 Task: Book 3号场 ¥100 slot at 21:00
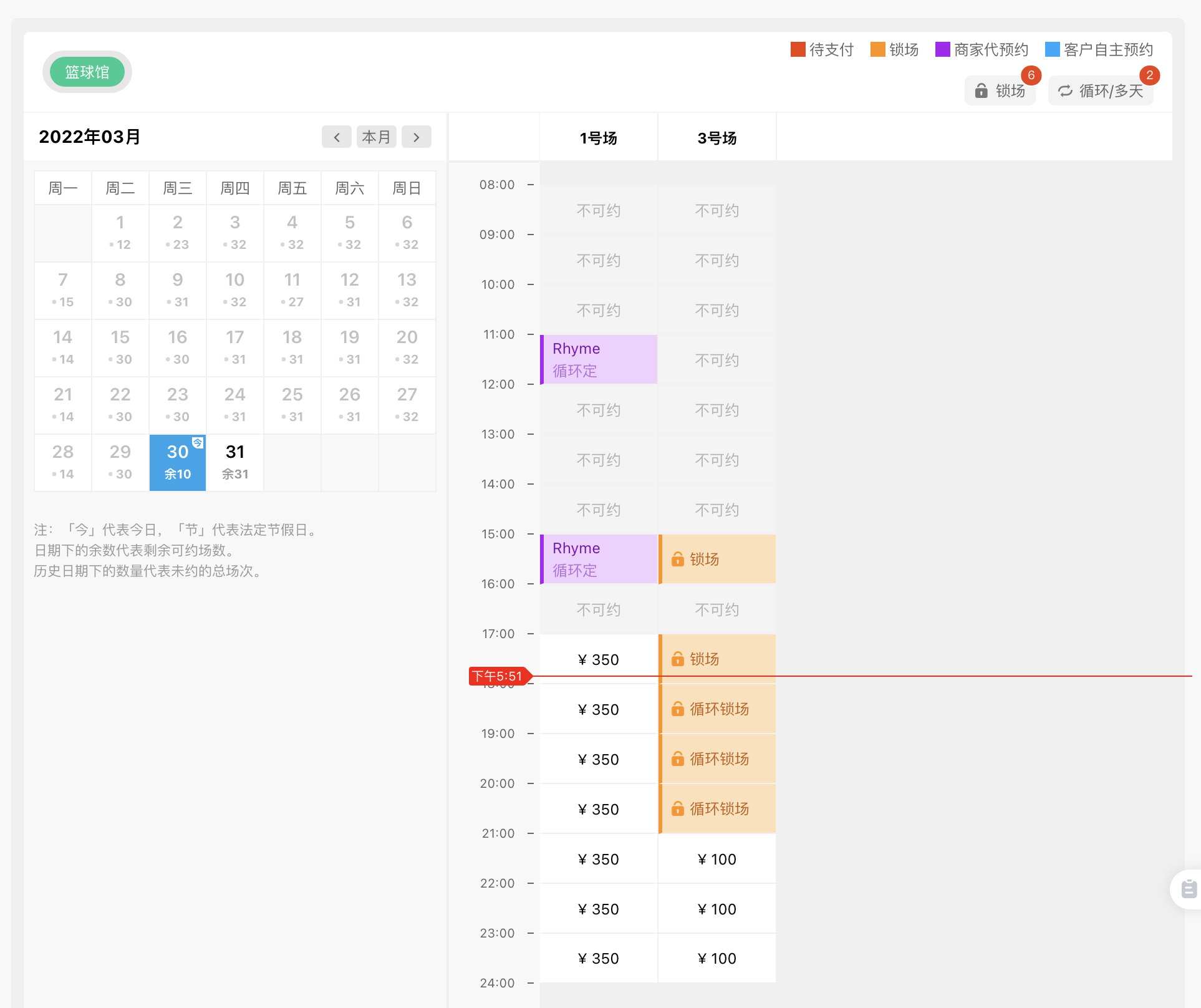coord(717,859)
